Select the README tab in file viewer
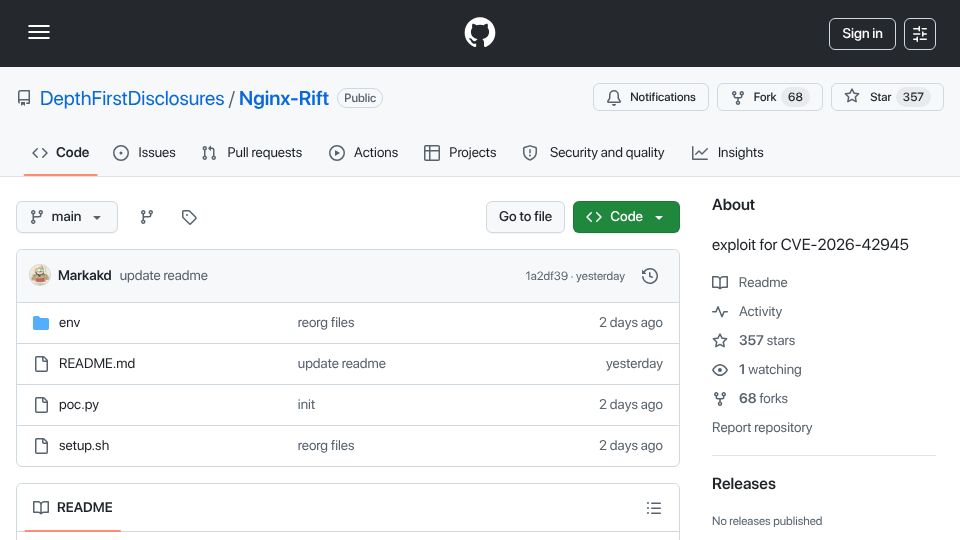This screenshot has width=960, height=540. 73,508
